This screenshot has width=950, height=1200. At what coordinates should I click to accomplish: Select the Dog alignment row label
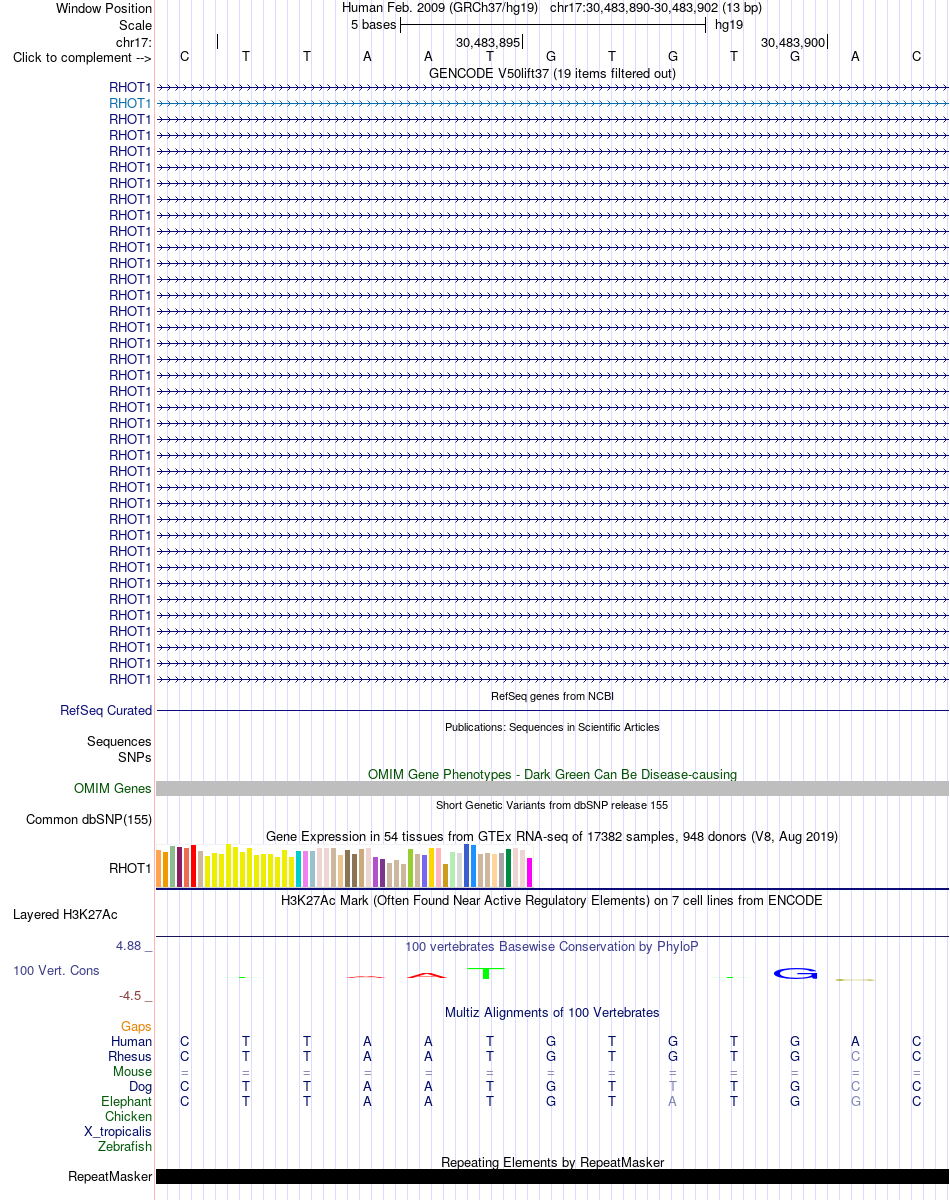pyautogui.click(x=140, y=1086)
